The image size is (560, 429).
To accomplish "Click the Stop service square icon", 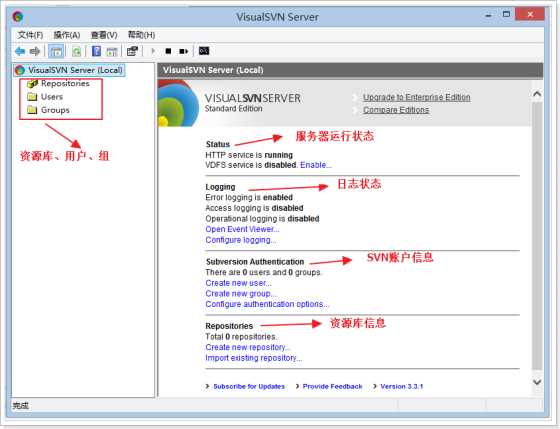I will pyautogui.click(x=168, y=51).
